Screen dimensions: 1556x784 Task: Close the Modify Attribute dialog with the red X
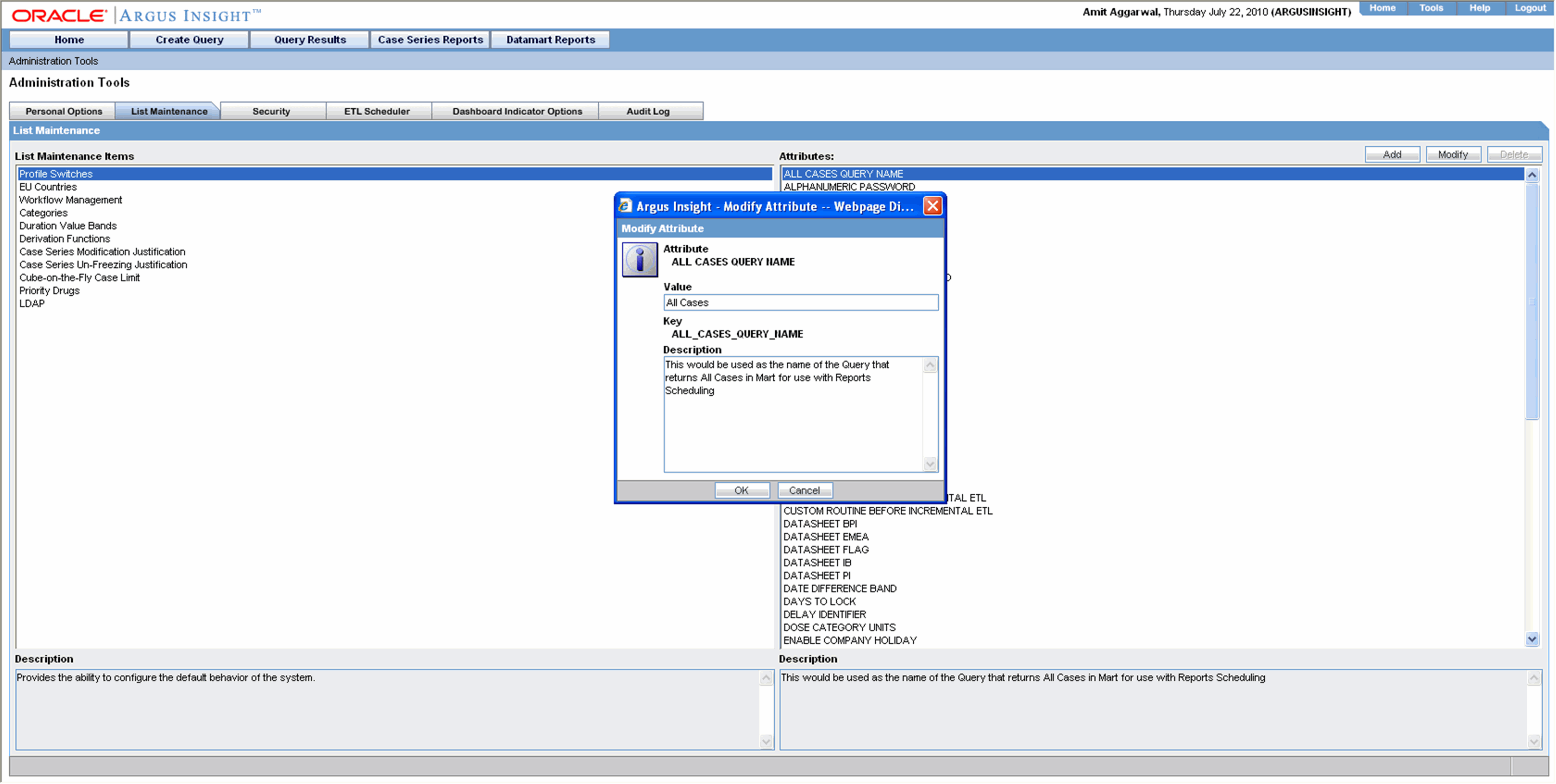[x=933, y=206]
